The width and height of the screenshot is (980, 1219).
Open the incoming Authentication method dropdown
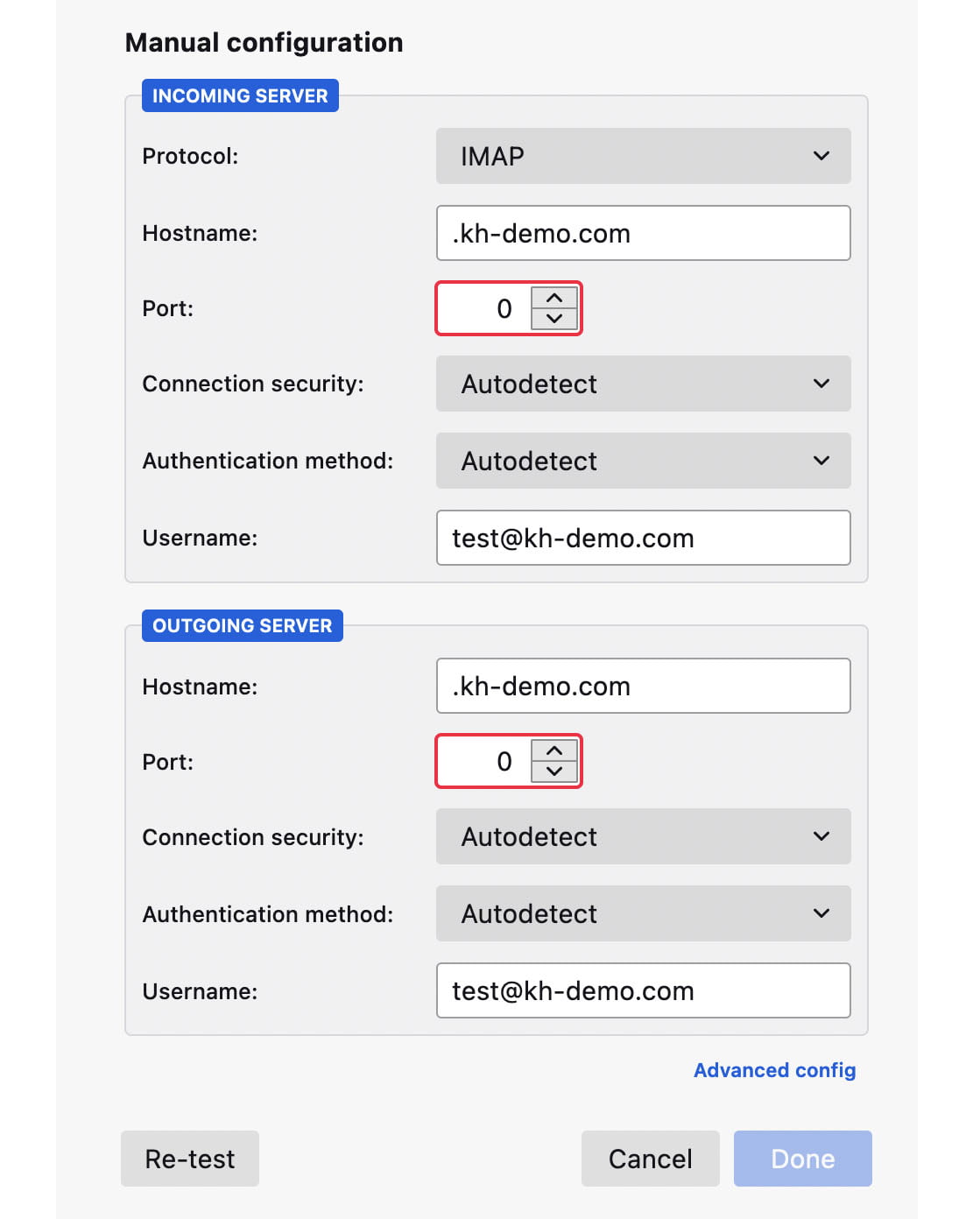pos(643,461)
